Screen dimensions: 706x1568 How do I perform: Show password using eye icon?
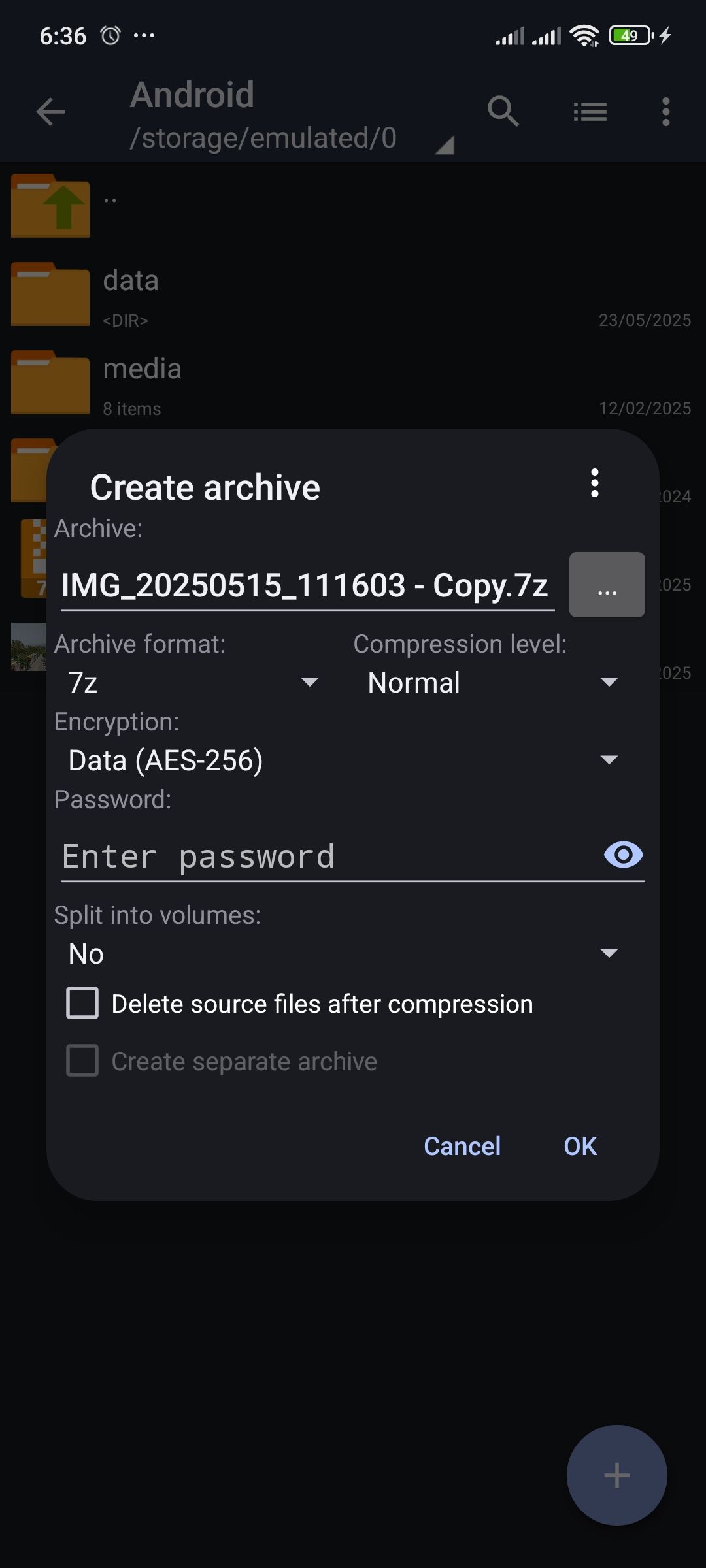coord(624,855)
